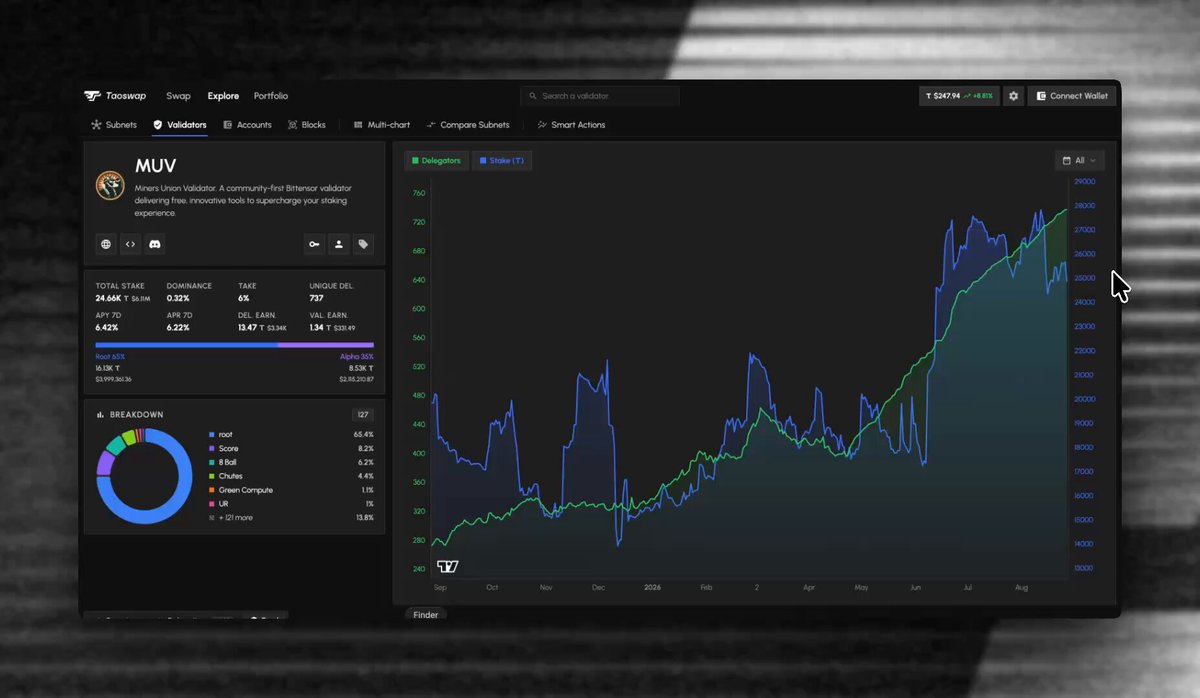Open the Multi-chart tab
The height and width of the screenshot is (698, 1200).
pyautogui.click(x=382, y=125)
